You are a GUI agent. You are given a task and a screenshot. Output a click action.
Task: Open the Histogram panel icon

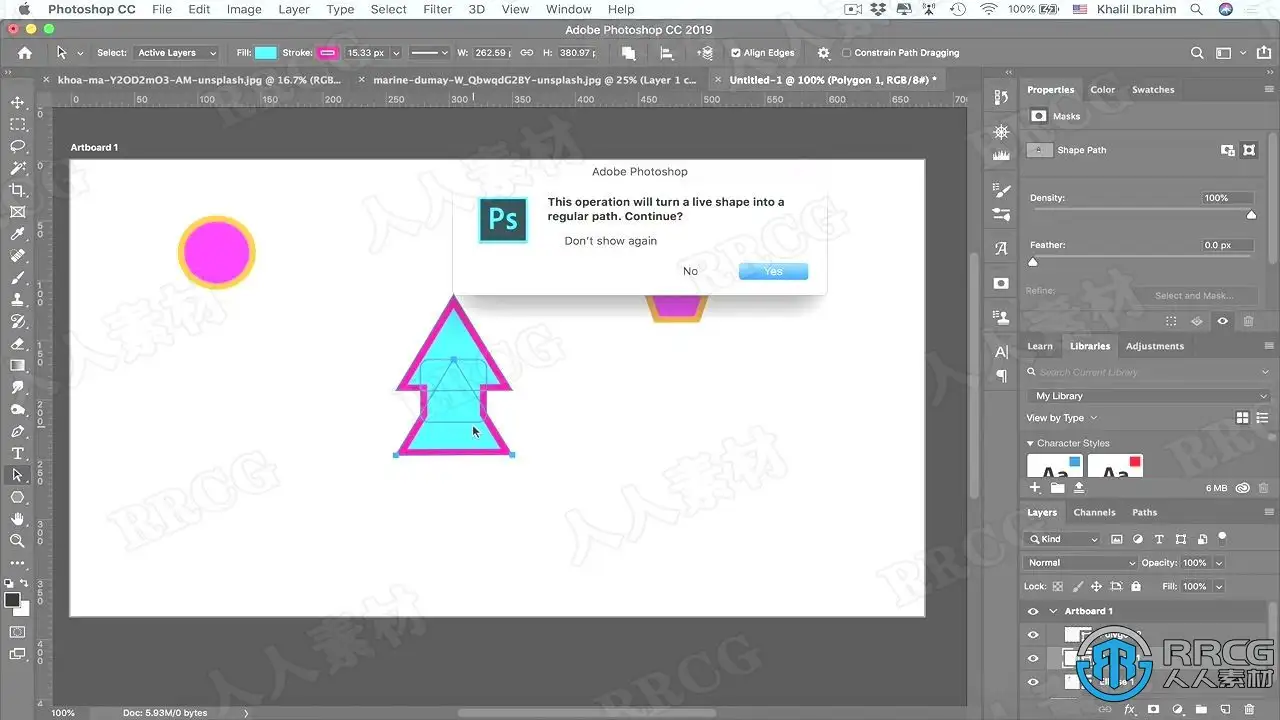click(x=1001, y=154)
